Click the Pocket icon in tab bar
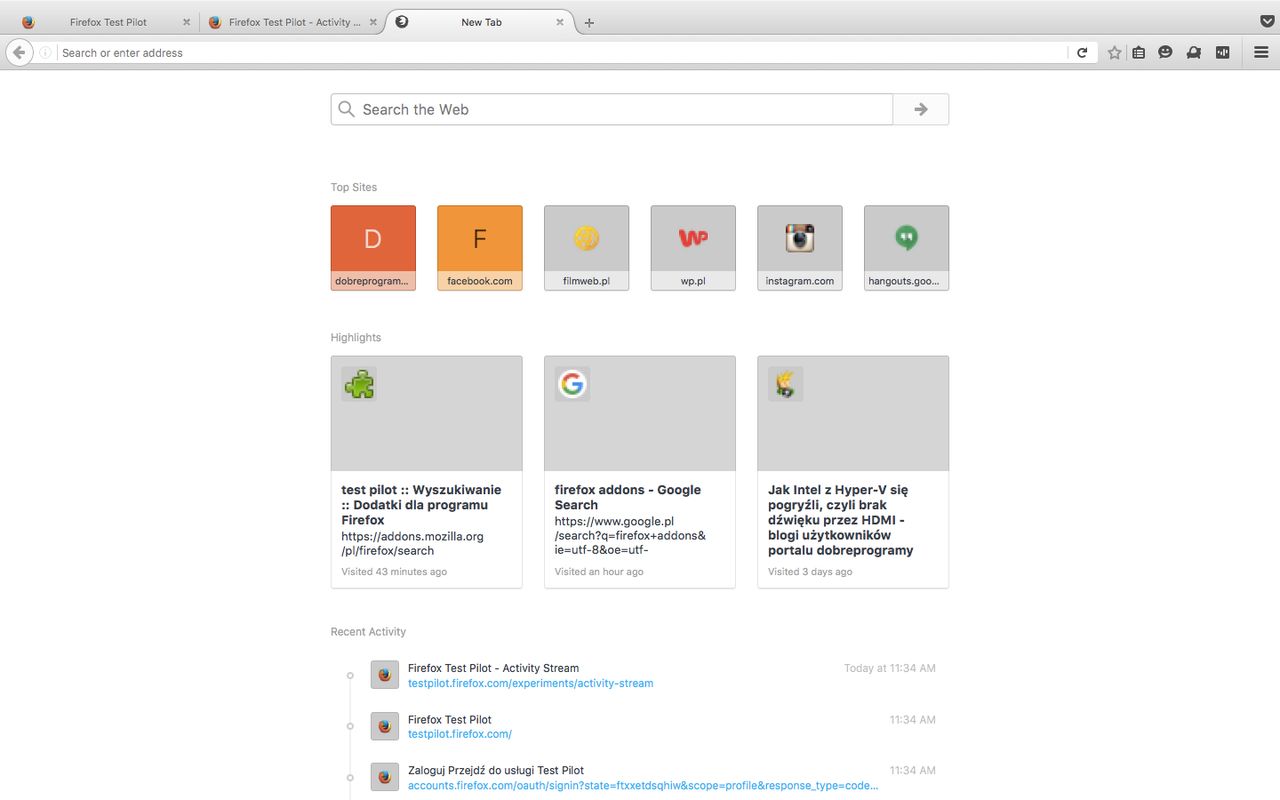Screen dimensions: 1280x800 pyautogui.click(x=1267, y=21)
